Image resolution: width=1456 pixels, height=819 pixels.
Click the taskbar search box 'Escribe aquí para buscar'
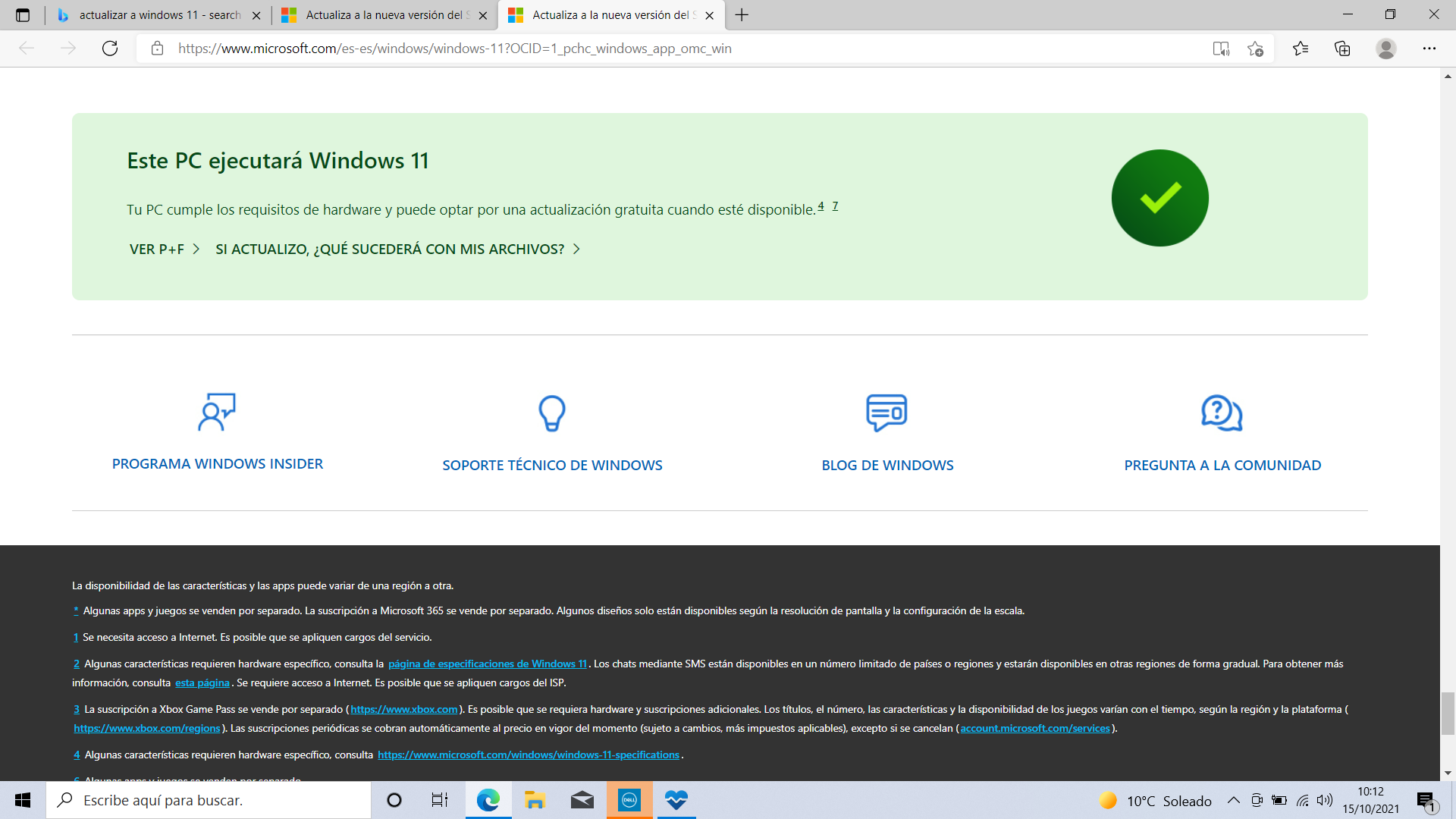coord(209,800)
